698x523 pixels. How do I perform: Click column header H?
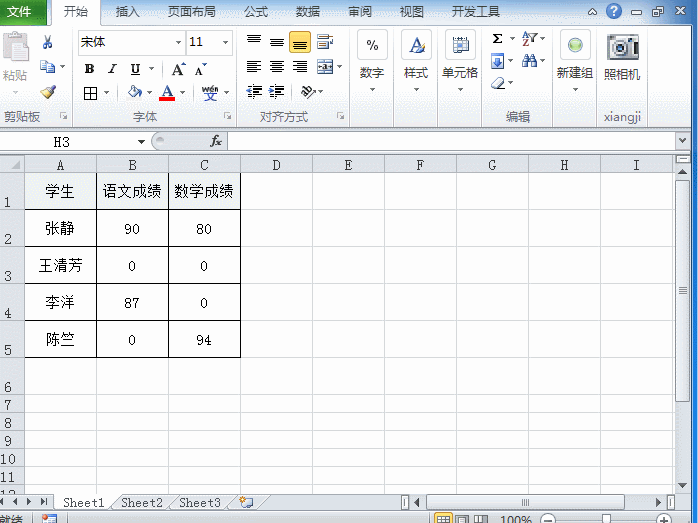(564, 165)
